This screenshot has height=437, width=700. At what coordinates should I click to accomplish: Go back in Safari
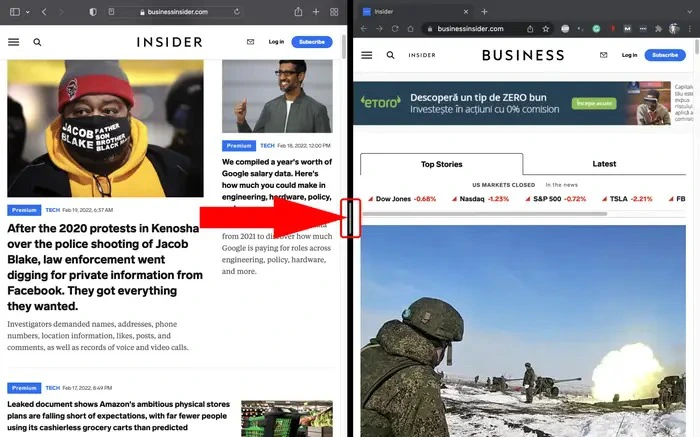(x=44, y=12)
